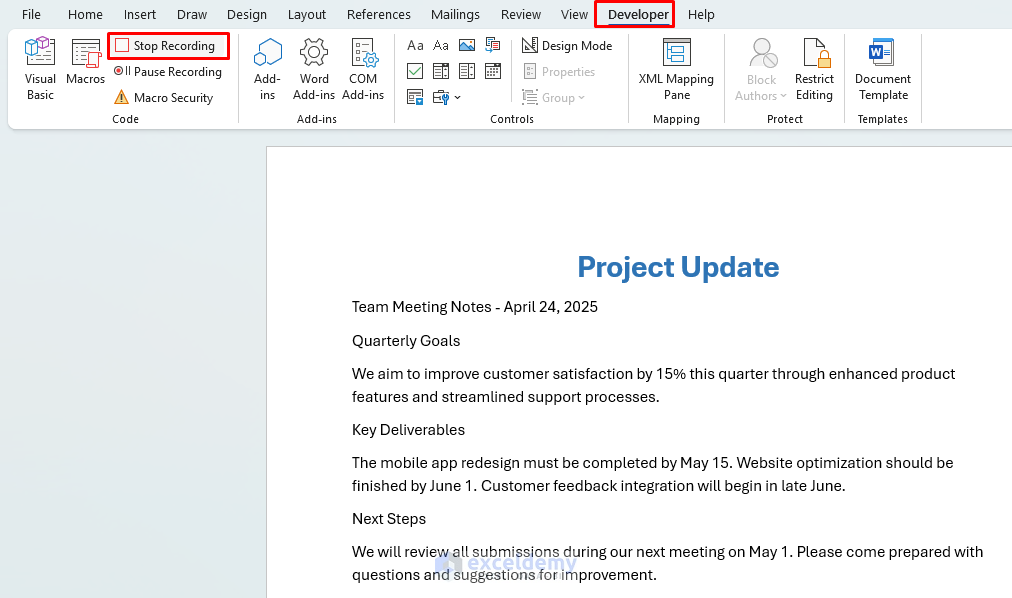Open Restrict Editing pane
This screenshot has width=1012, height=598.
tap(814, 68)
